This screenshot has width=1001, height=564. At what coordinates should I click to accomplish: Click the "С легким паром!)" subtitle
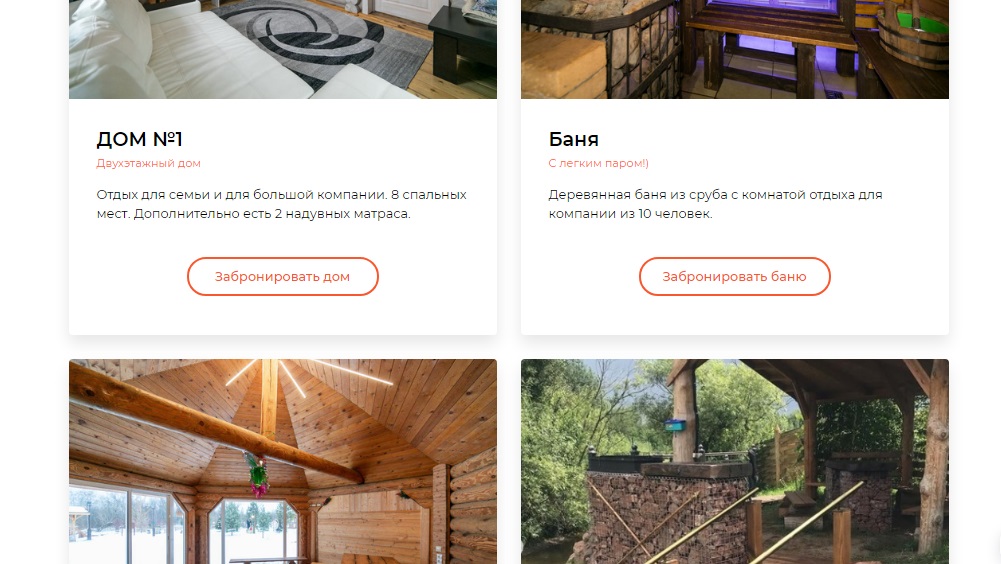tap(598, 163)
